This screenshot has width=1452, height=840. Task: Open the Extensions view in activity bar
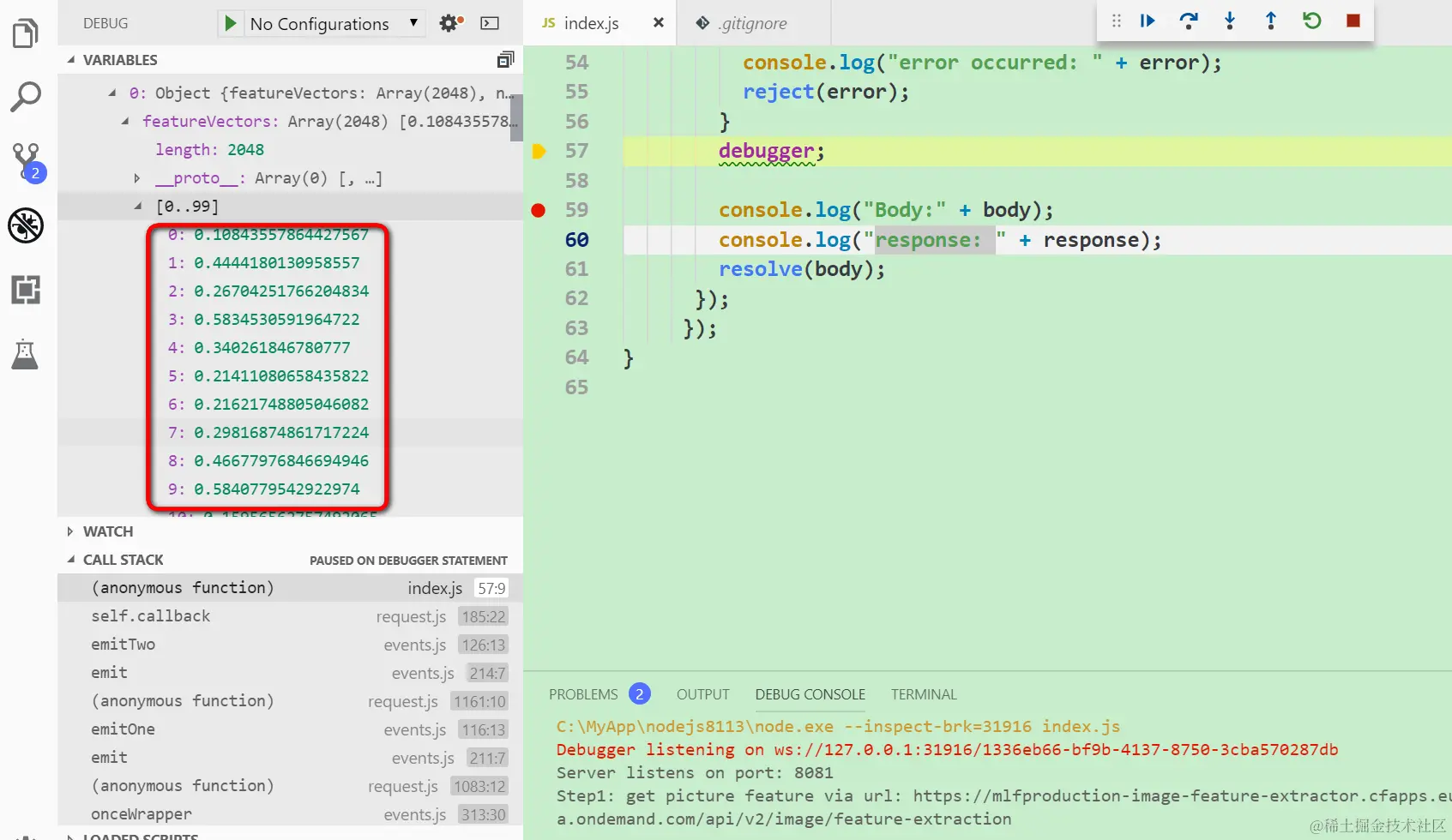(26, 290)
